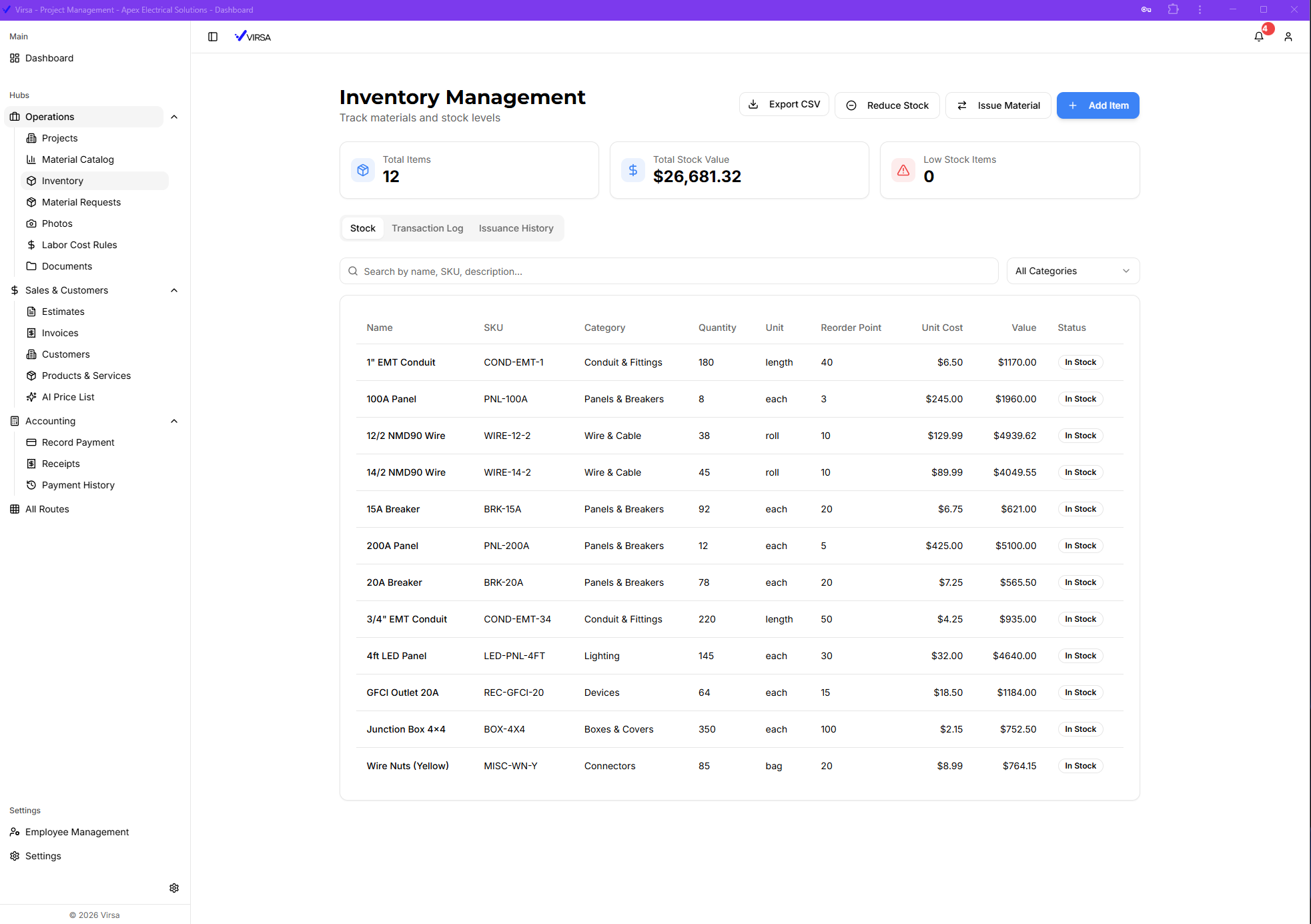Switch to the Issuance History tab

pos(516,228)
